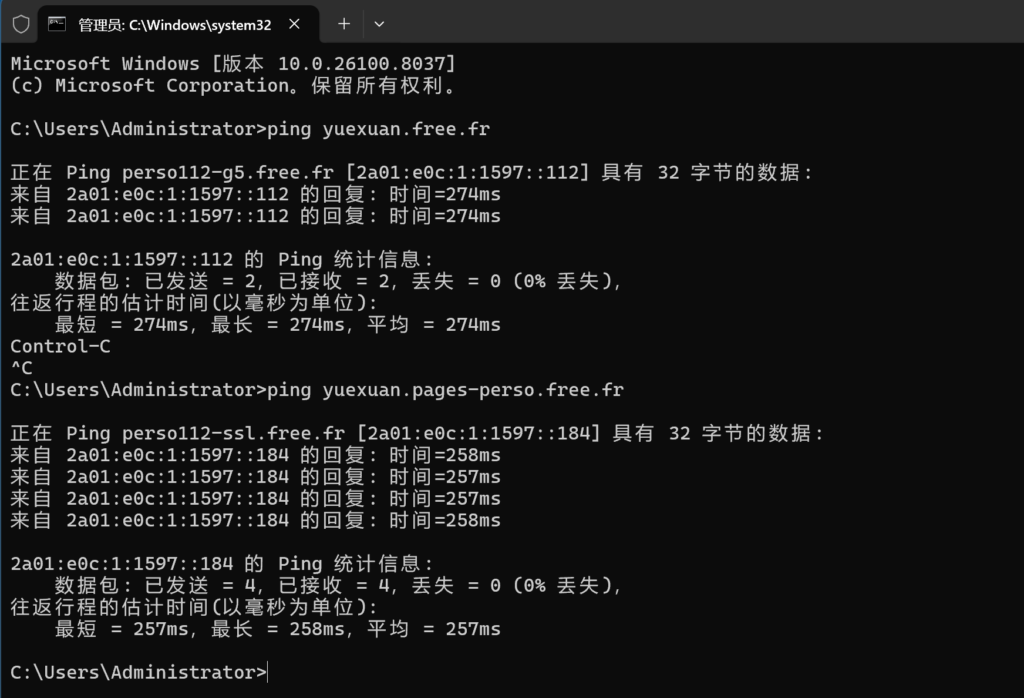The height and width of the screenshot is (698, 1024).
Task: Click the '已发送 = 4' packet statistics line
Action: (338, 585)
